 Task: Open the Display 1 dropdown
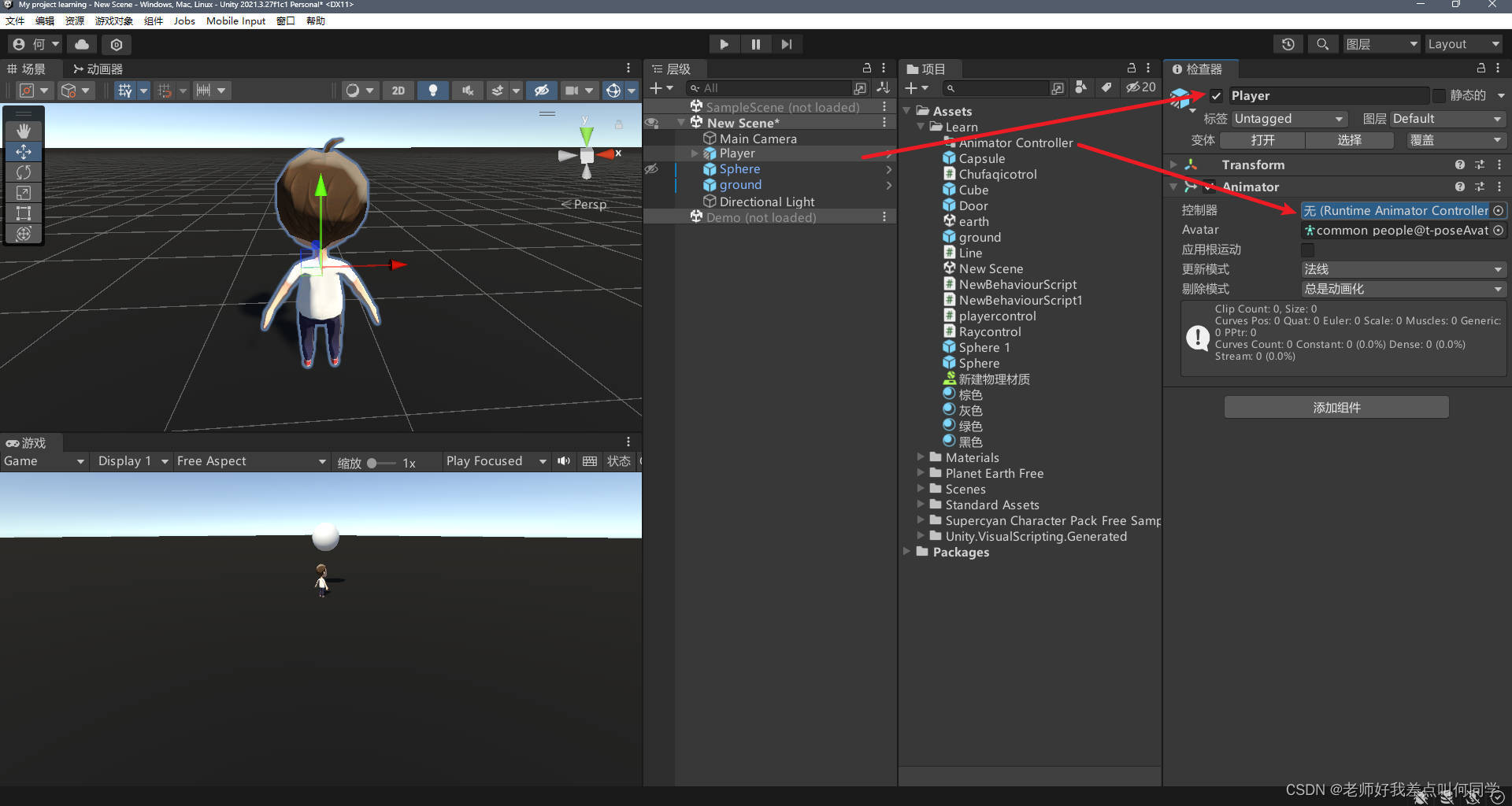click(x=132, y=461)
